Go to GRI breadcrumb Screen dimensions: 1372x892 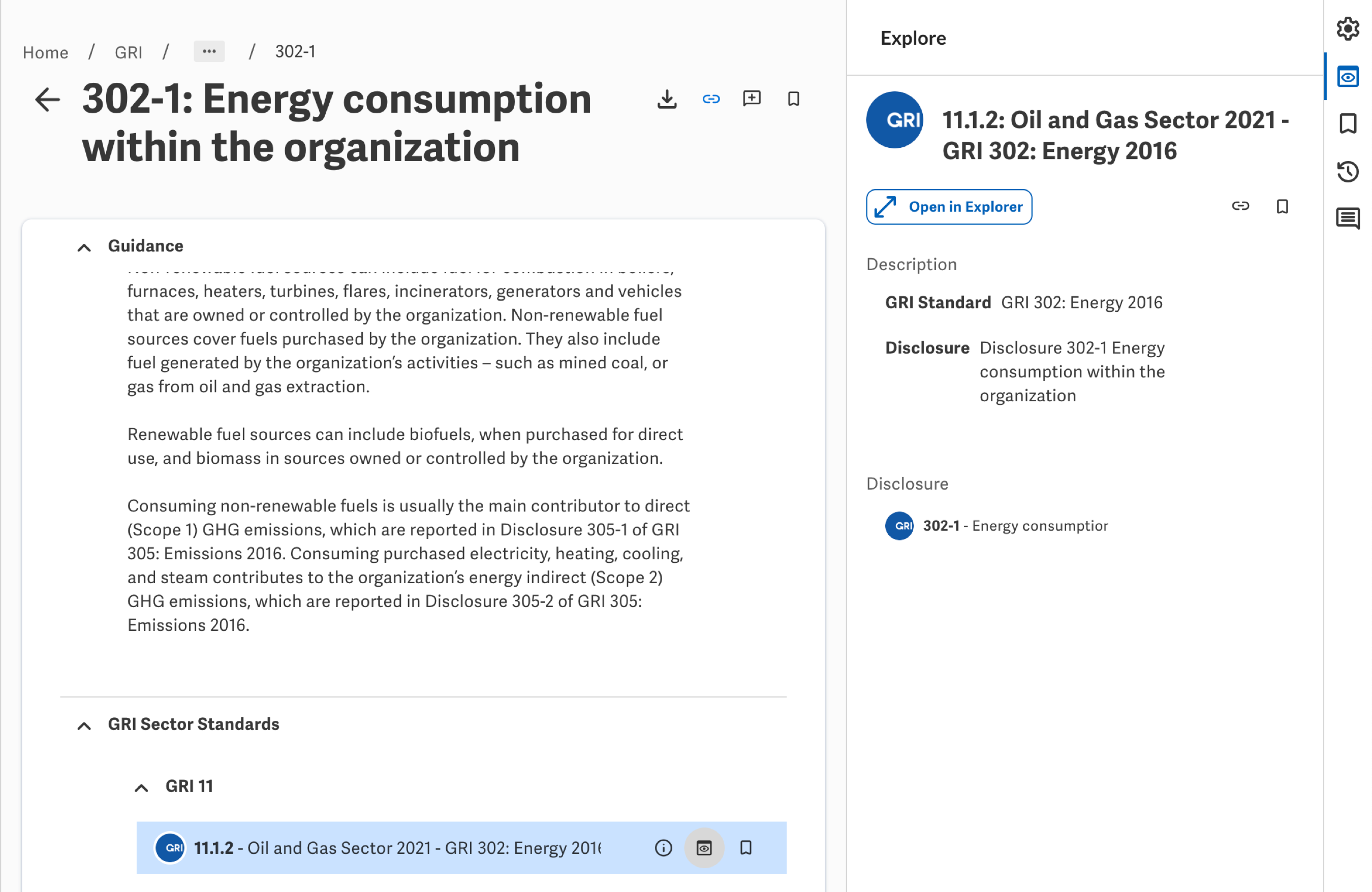(128, 52)
